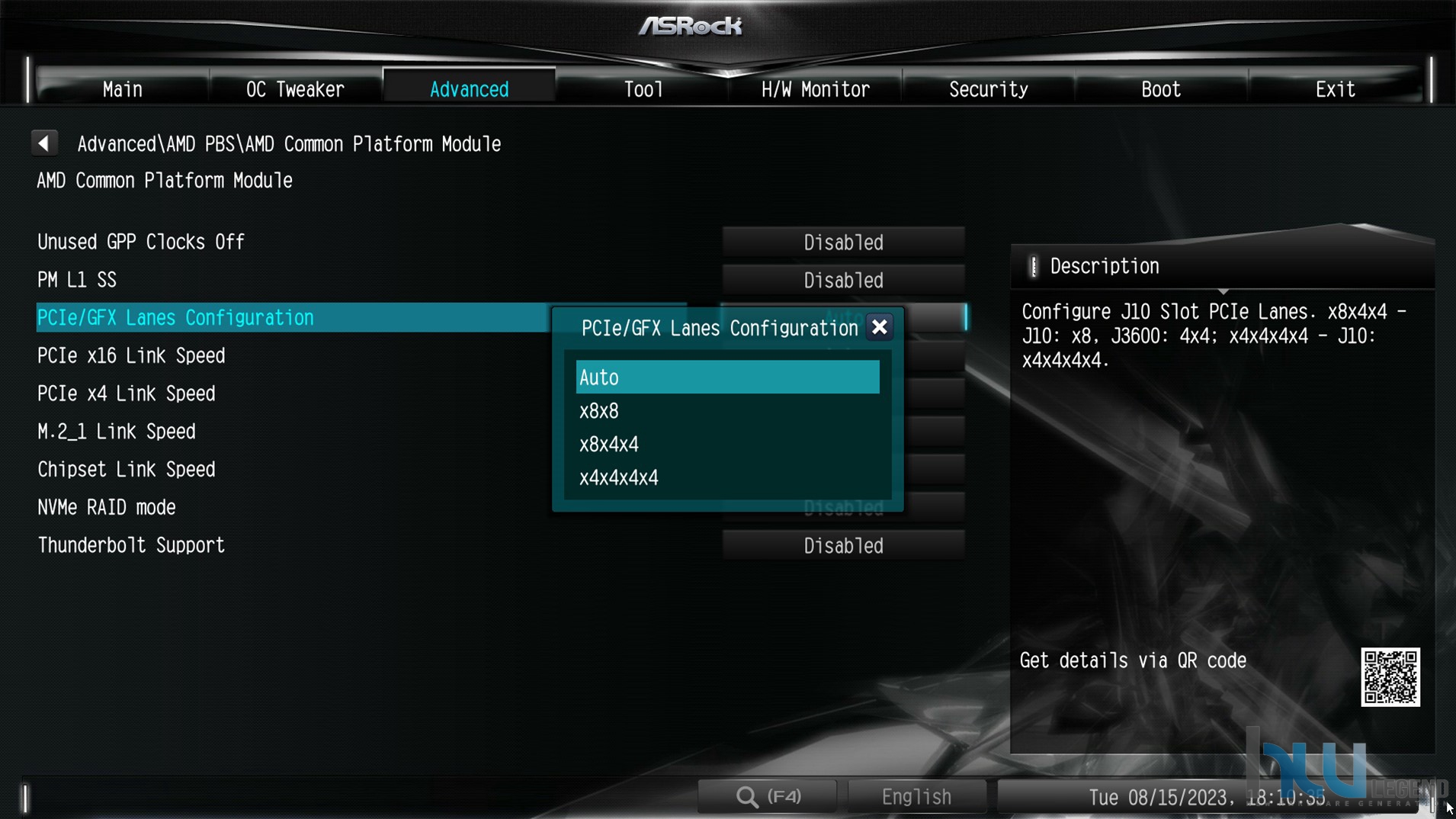Viewport: 1456px width, 819px height.
Task: Open the H/W Monitor tab
Action: click(x=815, y=89)
